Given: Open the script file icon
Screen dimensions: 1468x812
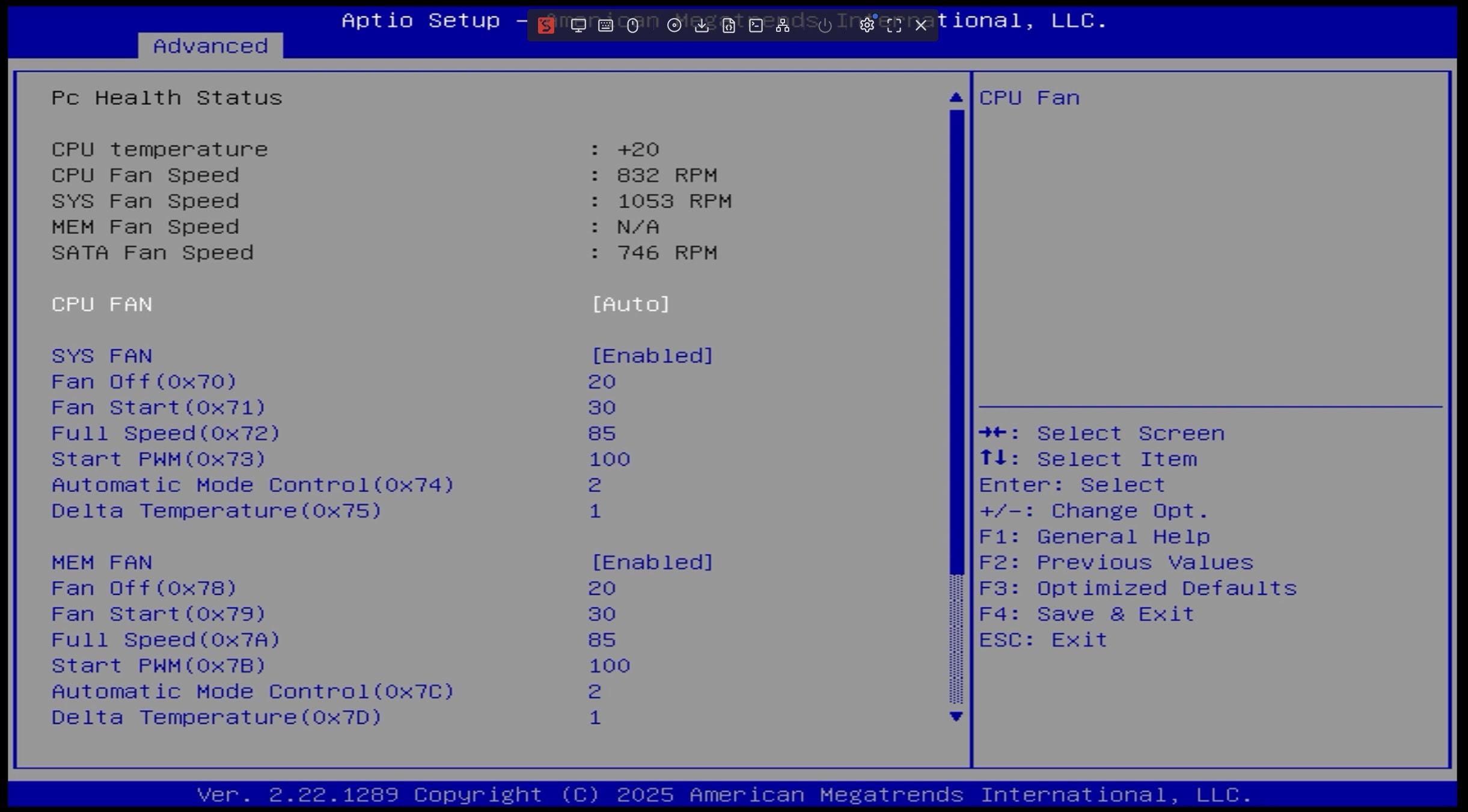Looking at the screenshot, I should click(729, 25).
